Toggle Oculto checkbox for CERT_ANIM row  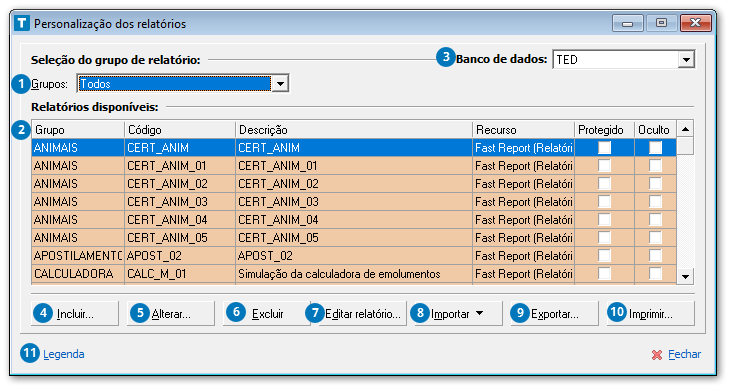pos(655,148)
